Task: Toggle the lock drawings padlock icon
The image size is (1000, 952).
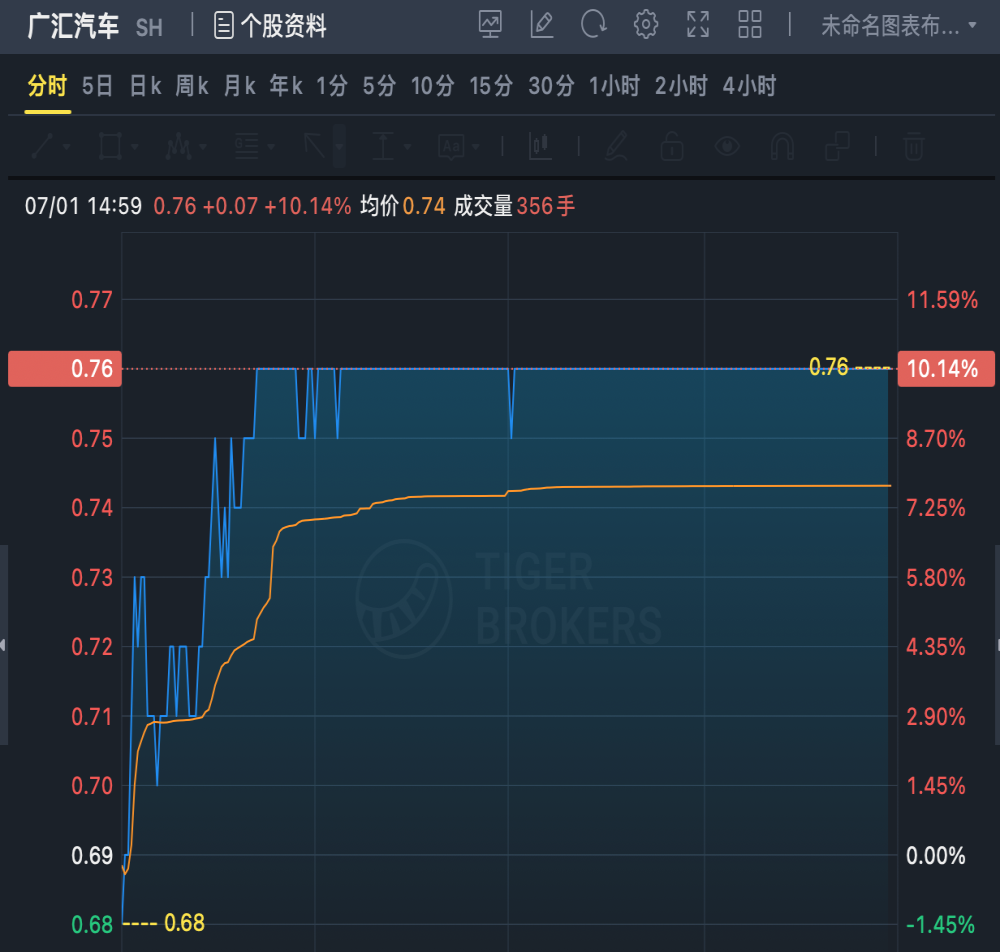Action: [672, 147]
